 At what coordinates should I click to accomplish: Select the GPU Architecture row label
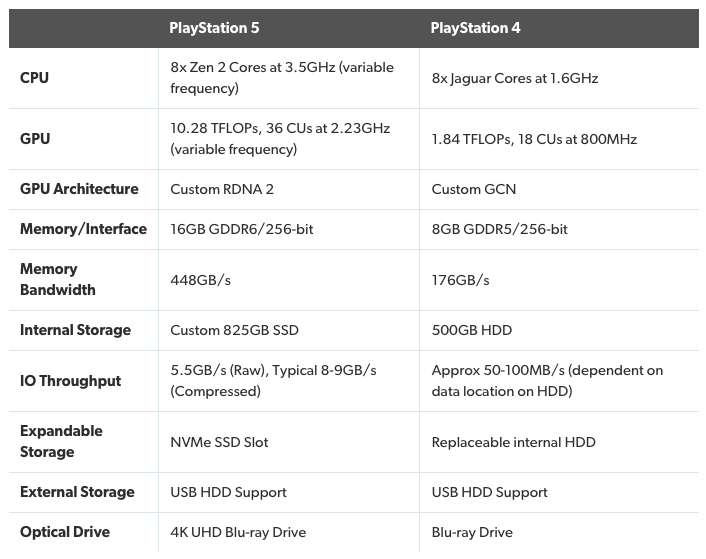tap(79, 189)
